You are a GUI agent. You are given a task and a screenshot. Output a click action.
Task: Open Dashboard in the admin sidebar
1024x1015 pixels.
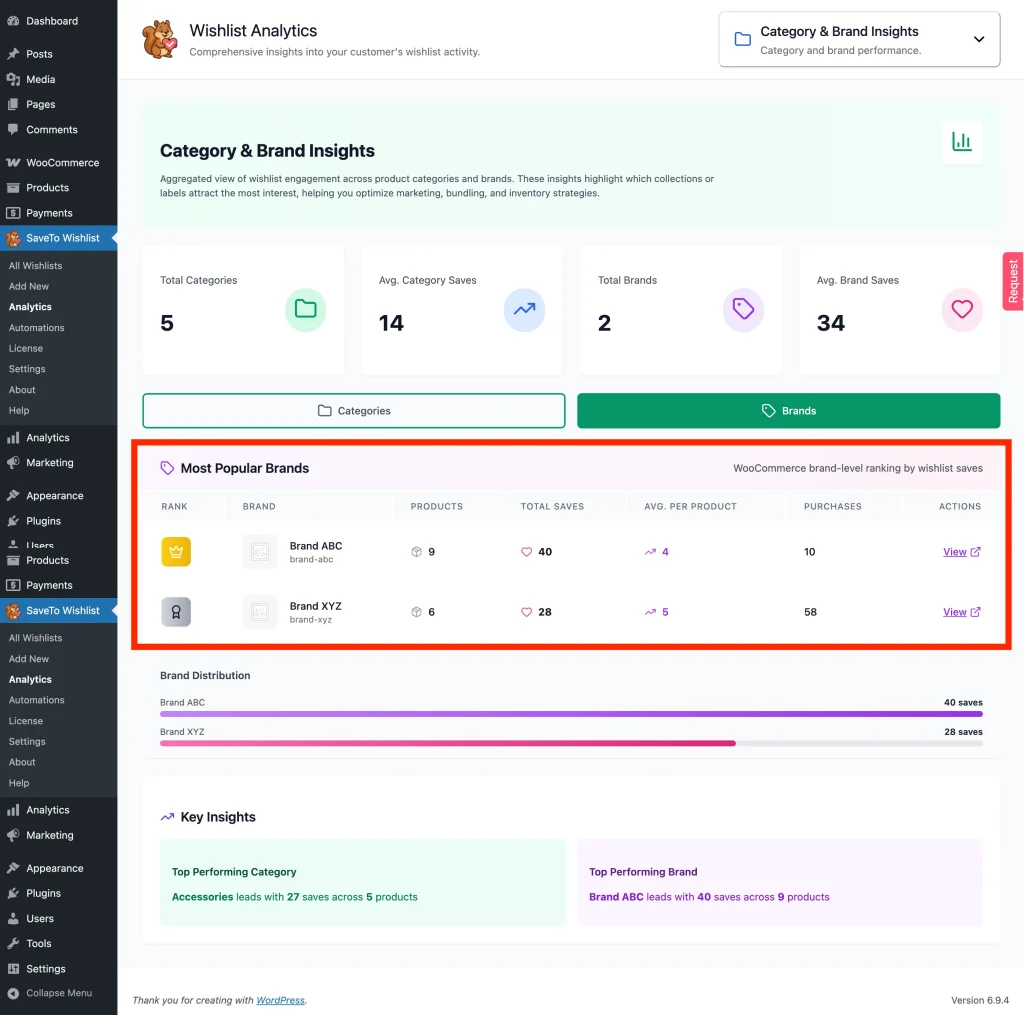pos(51,21)
